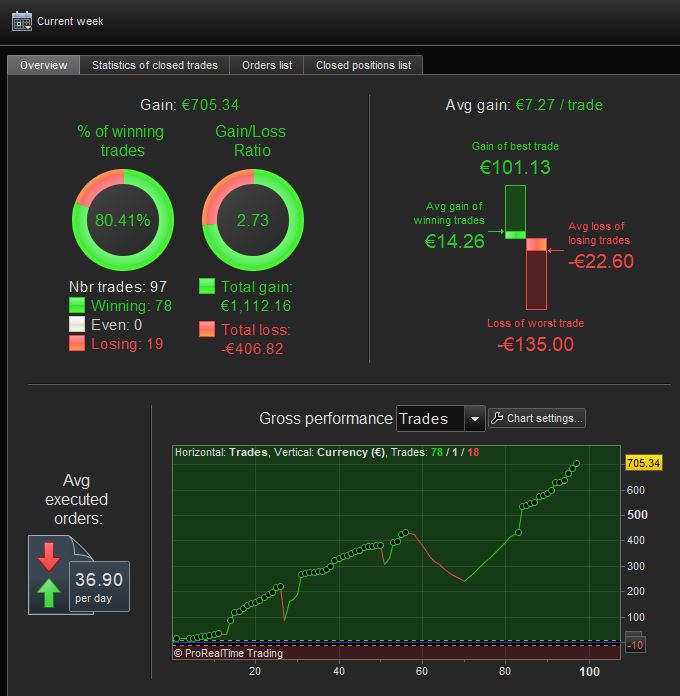Open the Statistics of closed trades tab
Viewport: 680px width, 696px height.
tap(155, 65)
